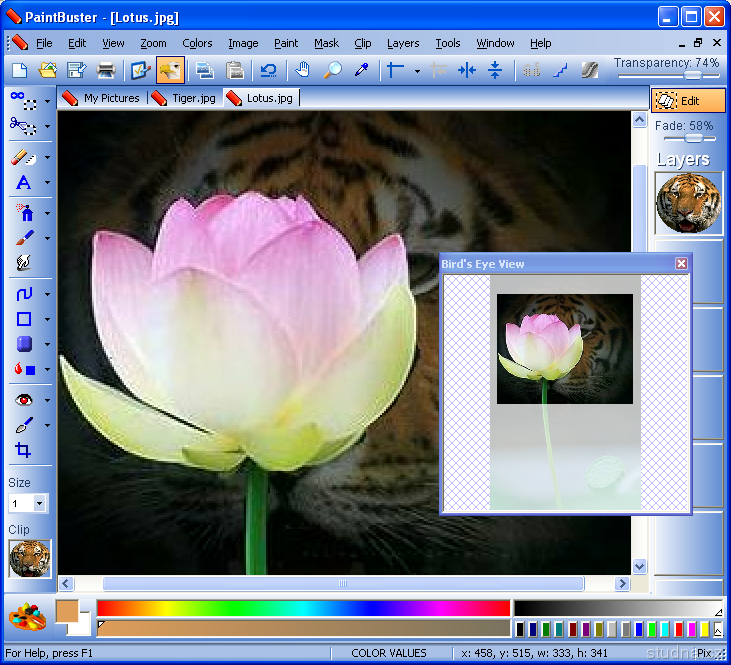Select the tiger layer thumbnail
731x665 pixels.
[688, 203]
